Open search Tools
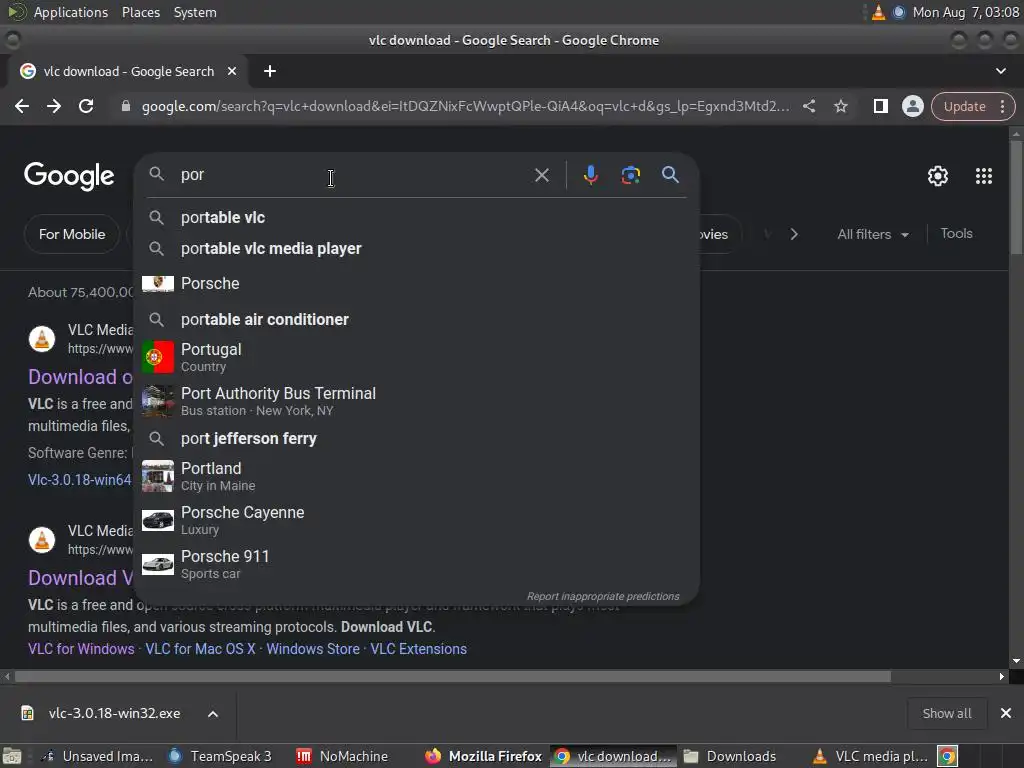Image resolution: width=1024 pixels, height=768 pixels. 956,233
